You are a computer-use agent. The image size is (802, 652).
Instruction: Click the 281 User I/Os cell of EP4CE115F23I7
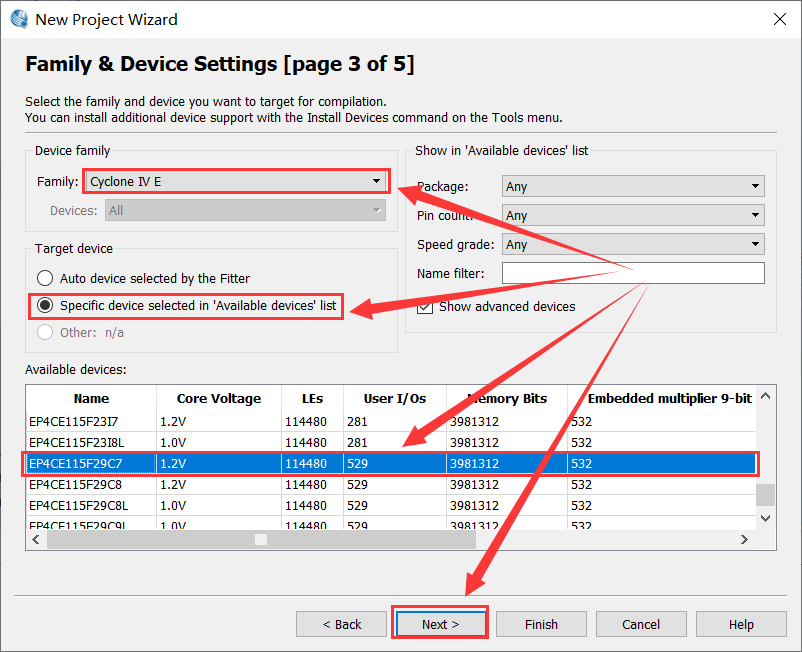(x=394, y=421)
